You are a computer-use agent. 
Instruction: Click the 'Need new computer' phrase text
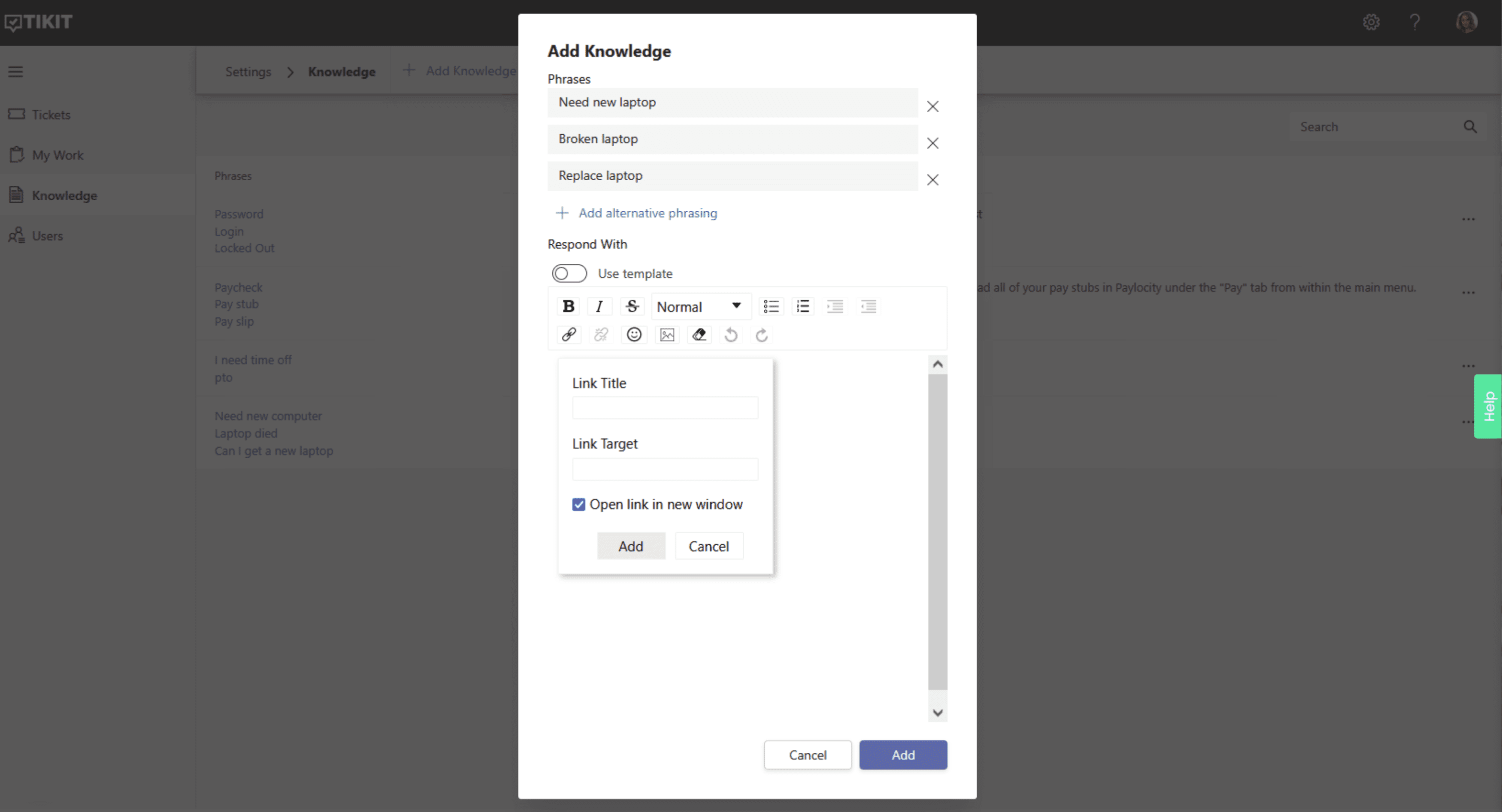268,416
